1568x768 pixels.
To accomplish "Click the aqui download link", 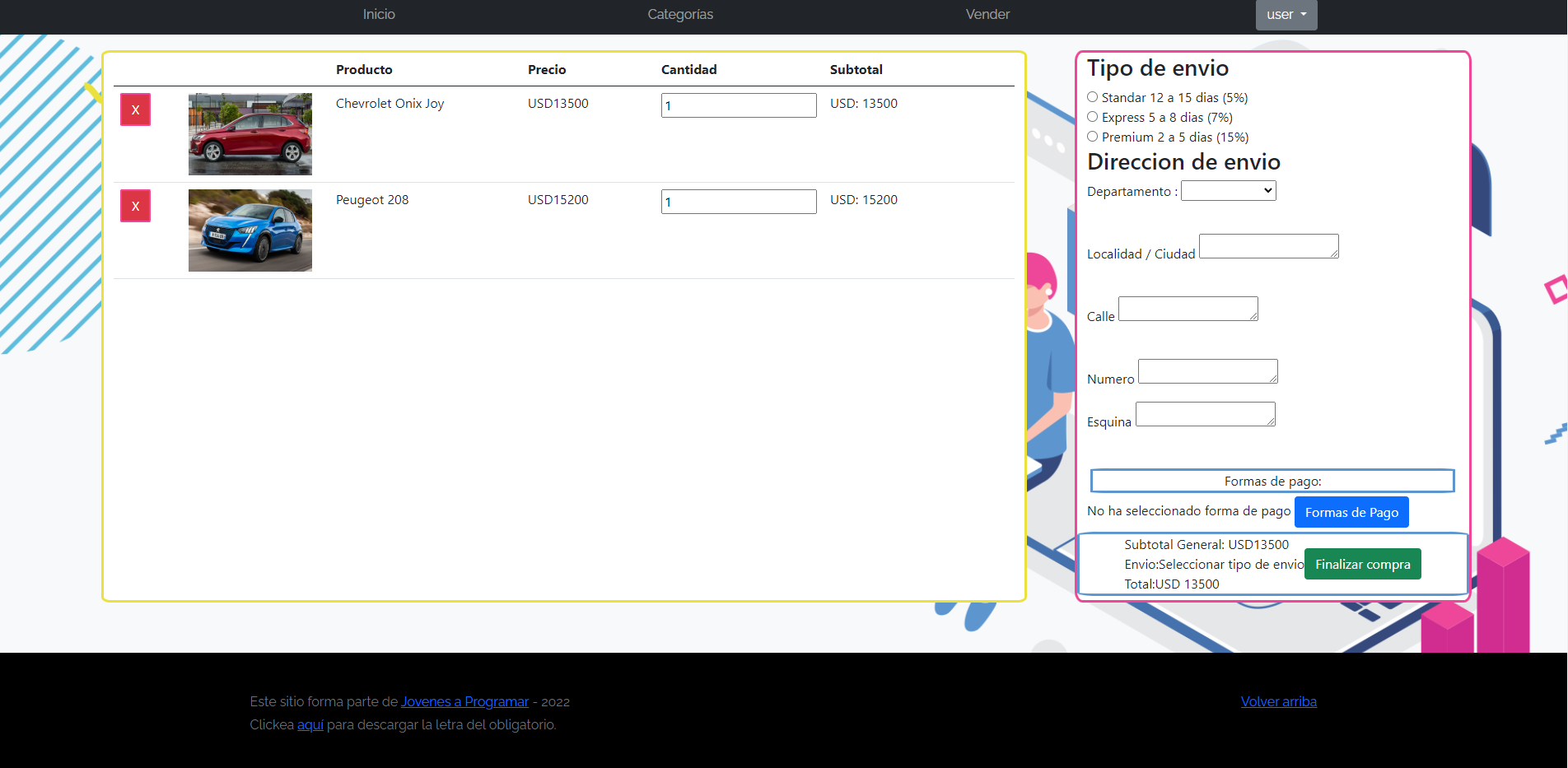I will [310, 724].
